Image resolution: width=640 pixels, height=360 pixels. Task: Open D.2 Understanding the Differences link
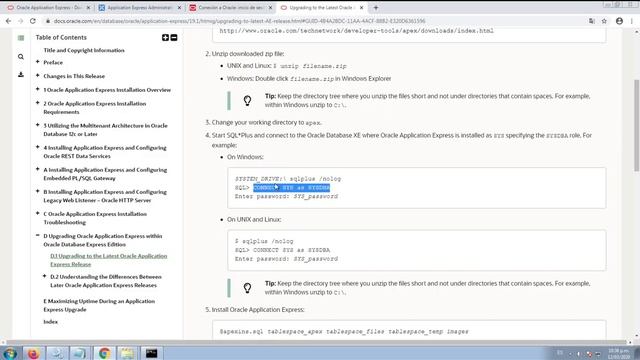(106, 281)
